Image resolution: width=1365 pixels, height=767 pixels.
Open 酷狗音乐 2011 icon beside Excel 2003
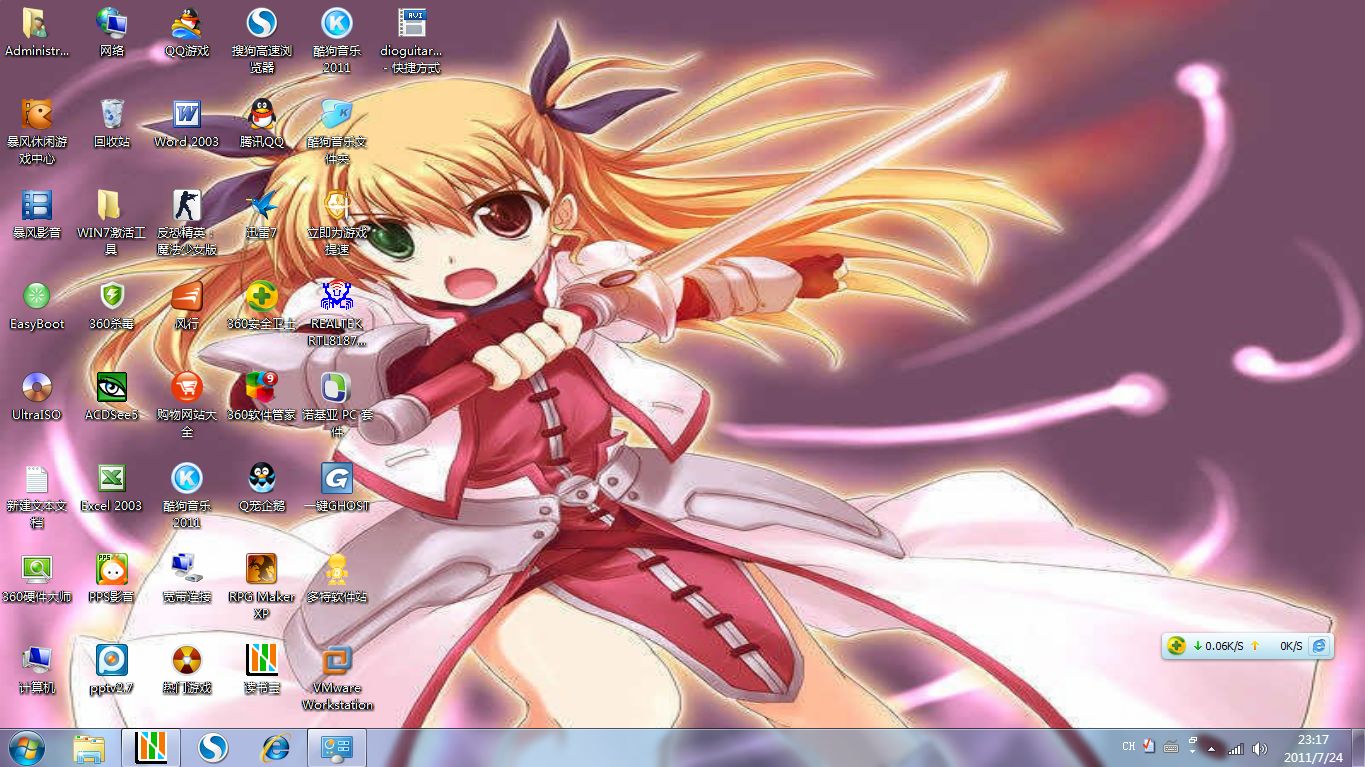(187, 495)
